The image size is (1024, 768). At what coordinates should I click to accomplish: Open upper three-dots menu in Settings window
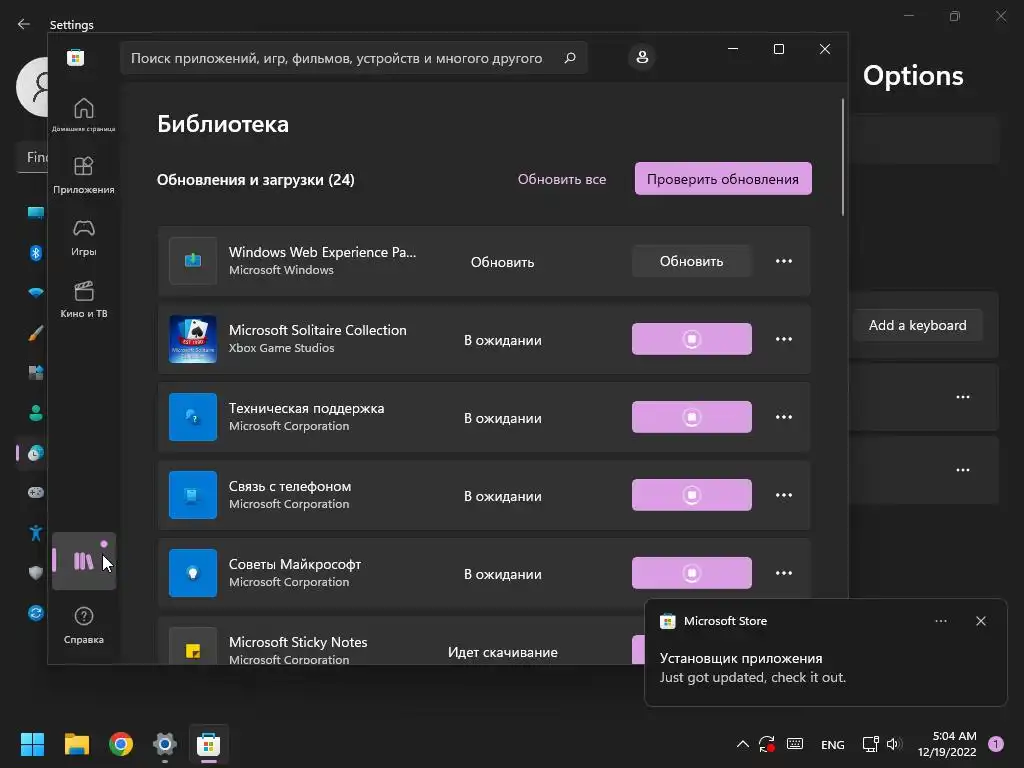point(963,396)
